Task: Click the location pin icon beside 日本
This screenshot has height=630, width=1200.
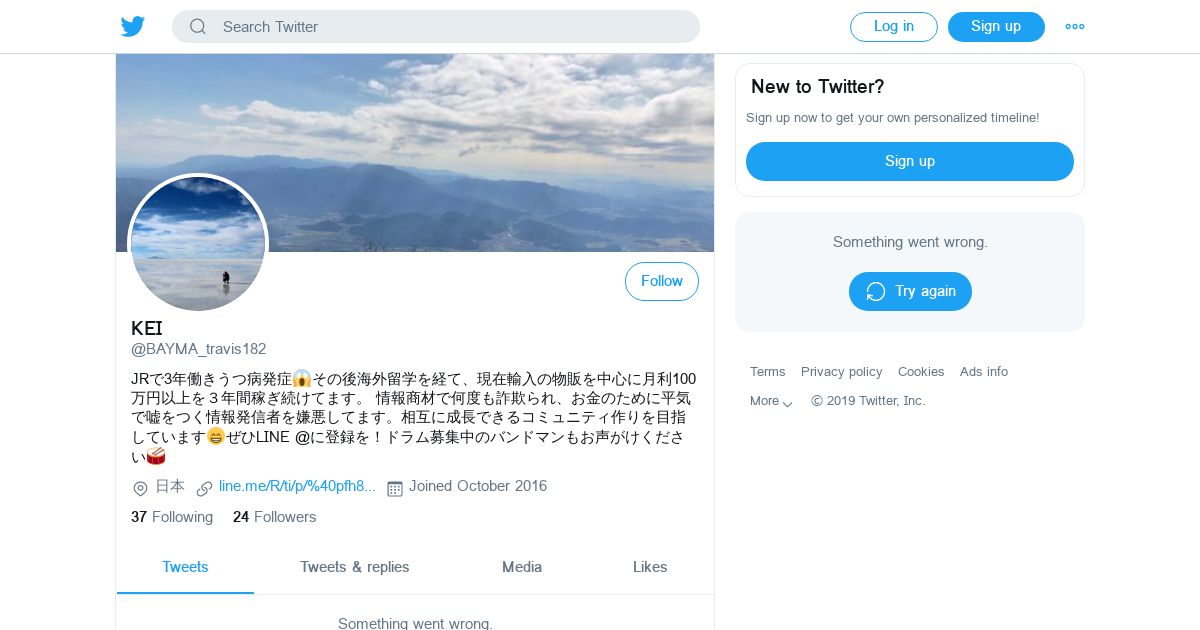Action: pyautogui.click(x=140, y=488)
